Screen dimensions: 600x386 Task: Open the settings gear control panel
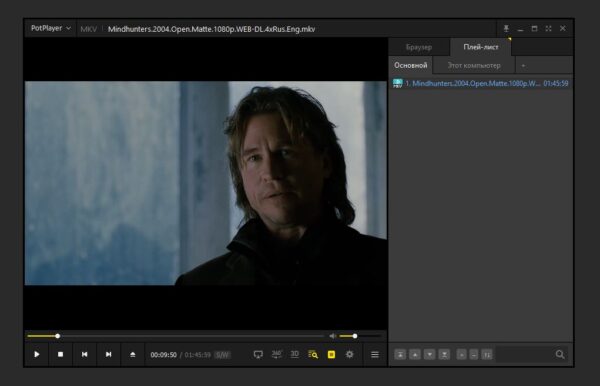tap(349, 355)
